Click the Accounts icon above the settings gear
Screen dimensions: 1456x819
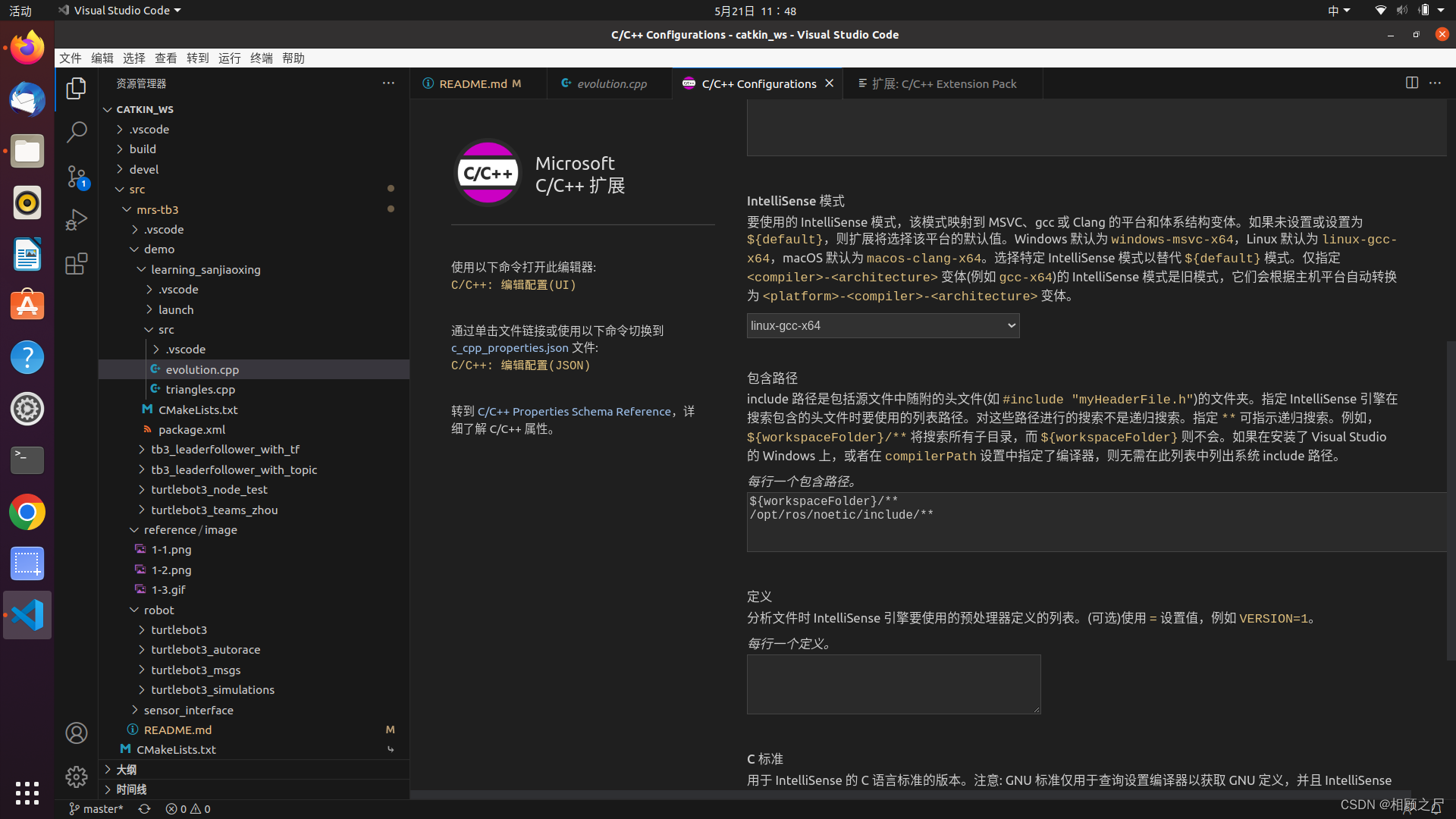[x=76, y=733]
